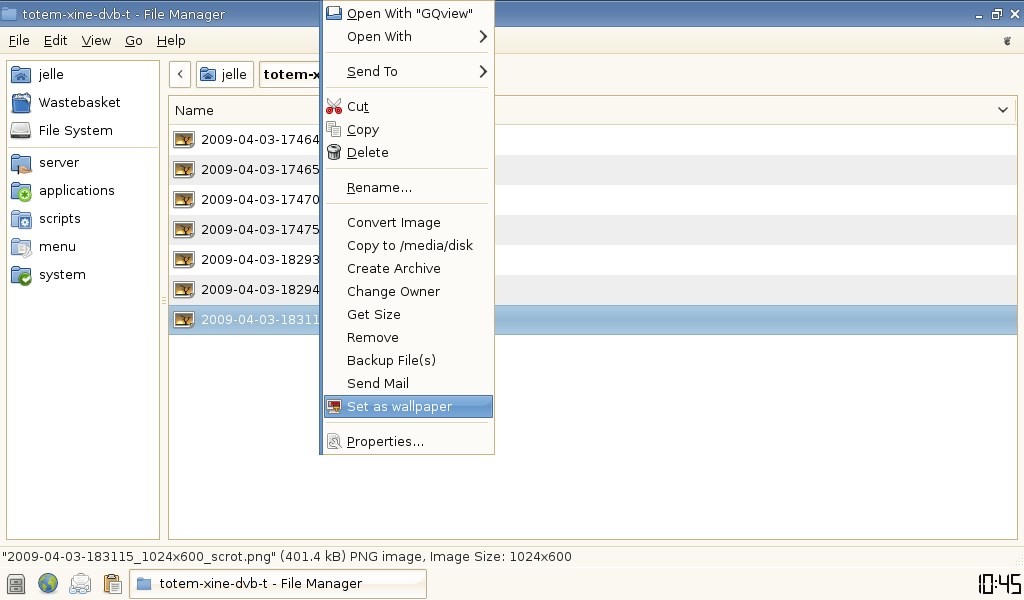Expand the Send To submenu
The image size is (1024, 600).
(483, 72)
